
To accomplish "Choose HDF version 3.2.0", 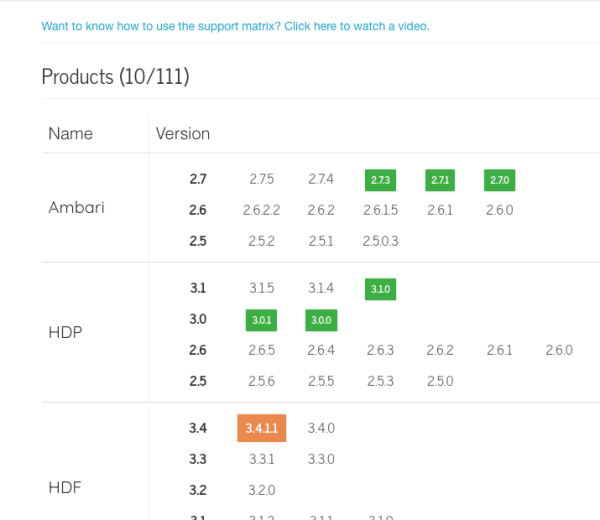I will (x=261, y=490).
